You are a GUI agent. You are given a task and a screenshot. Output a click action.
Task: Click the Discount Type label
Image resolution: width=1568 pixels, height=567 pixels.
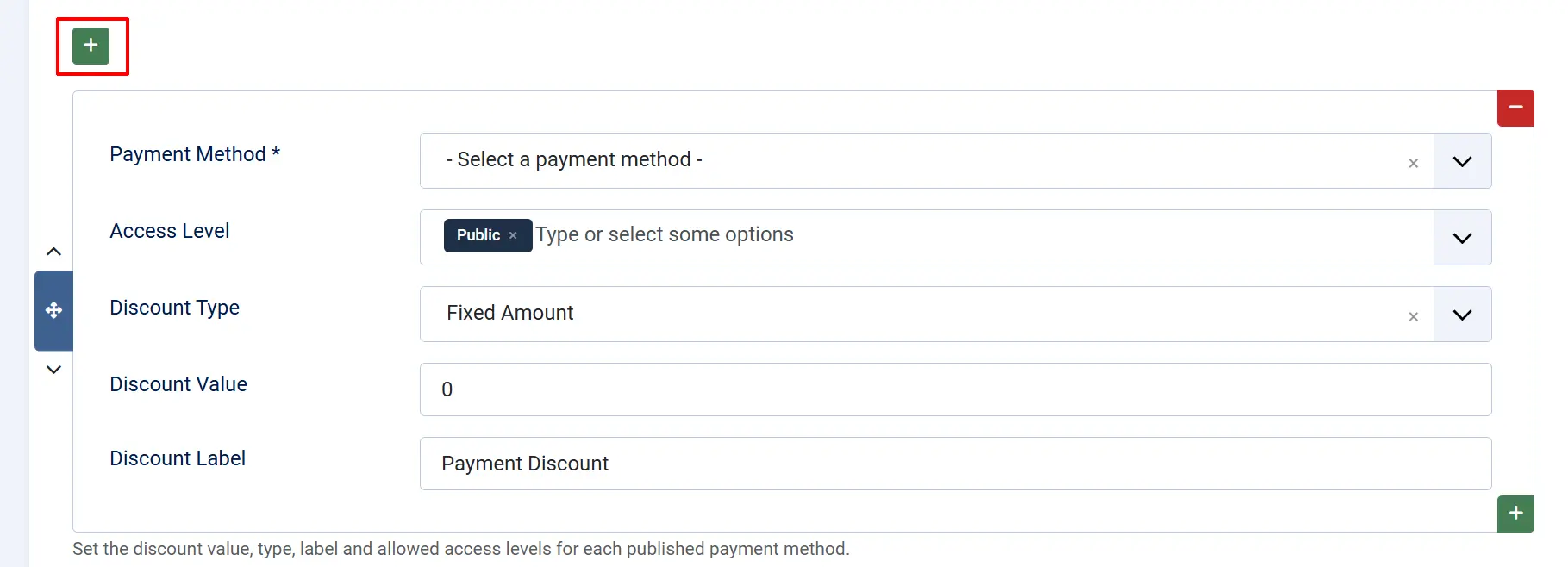(x=174, y=308)
